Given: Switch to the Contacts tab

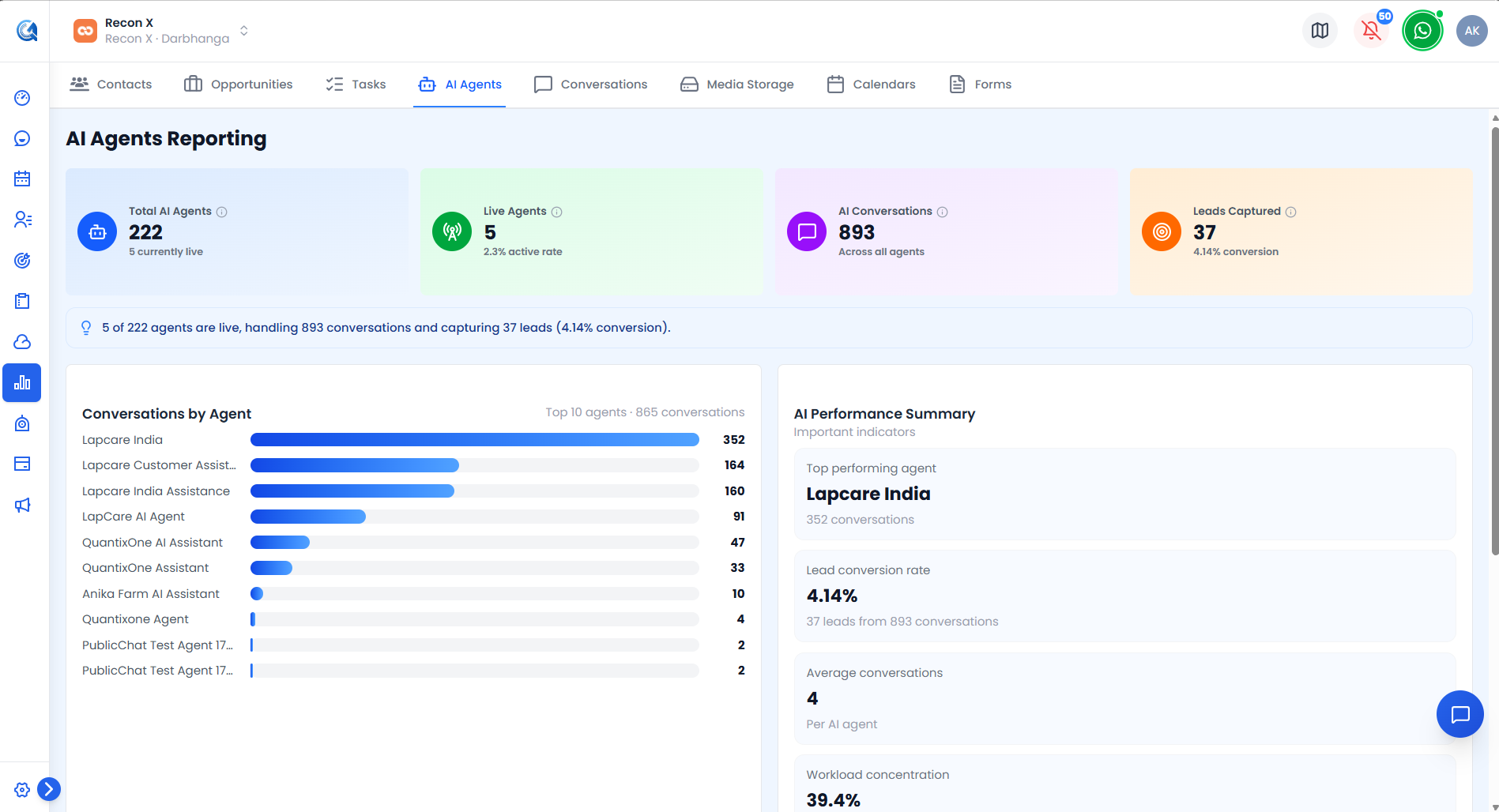Looking at the screenshot, I should [x=111, y=85].
